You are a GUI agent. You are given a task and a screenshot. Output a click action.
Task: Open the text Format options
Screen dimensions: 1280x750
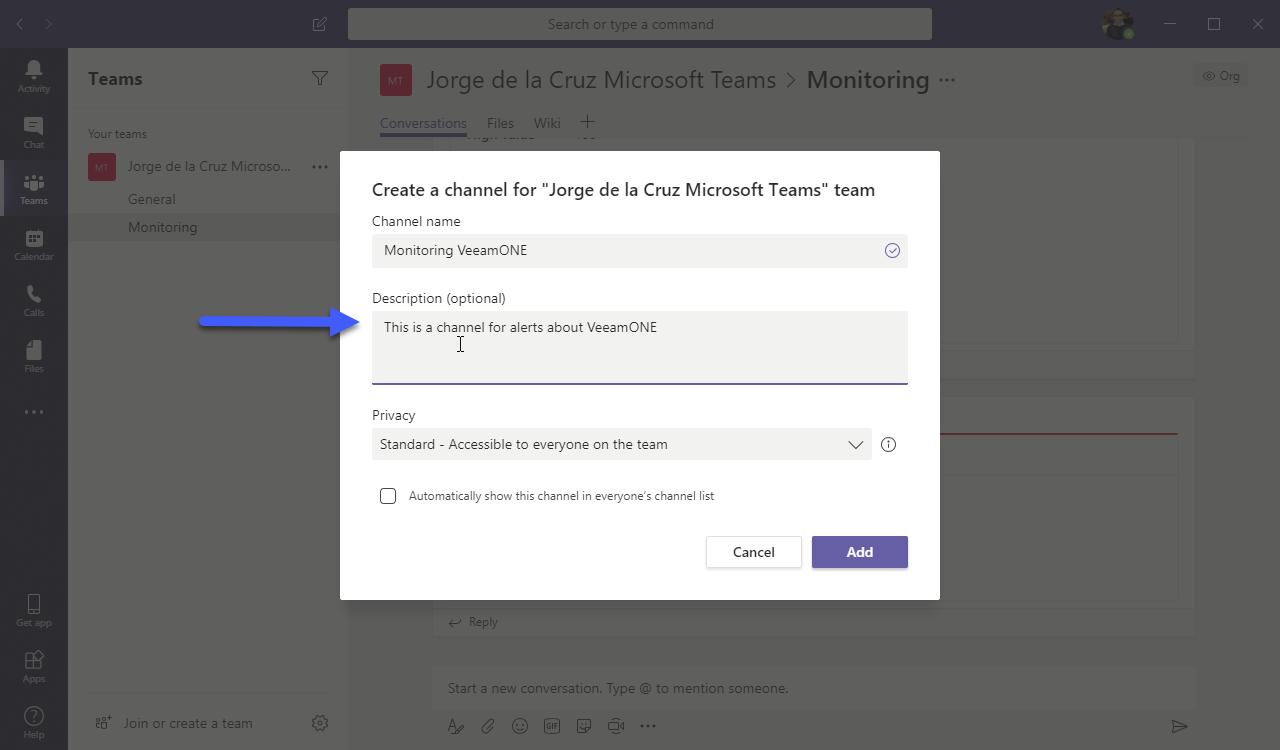pyautogui.click(x=456, y=726)
